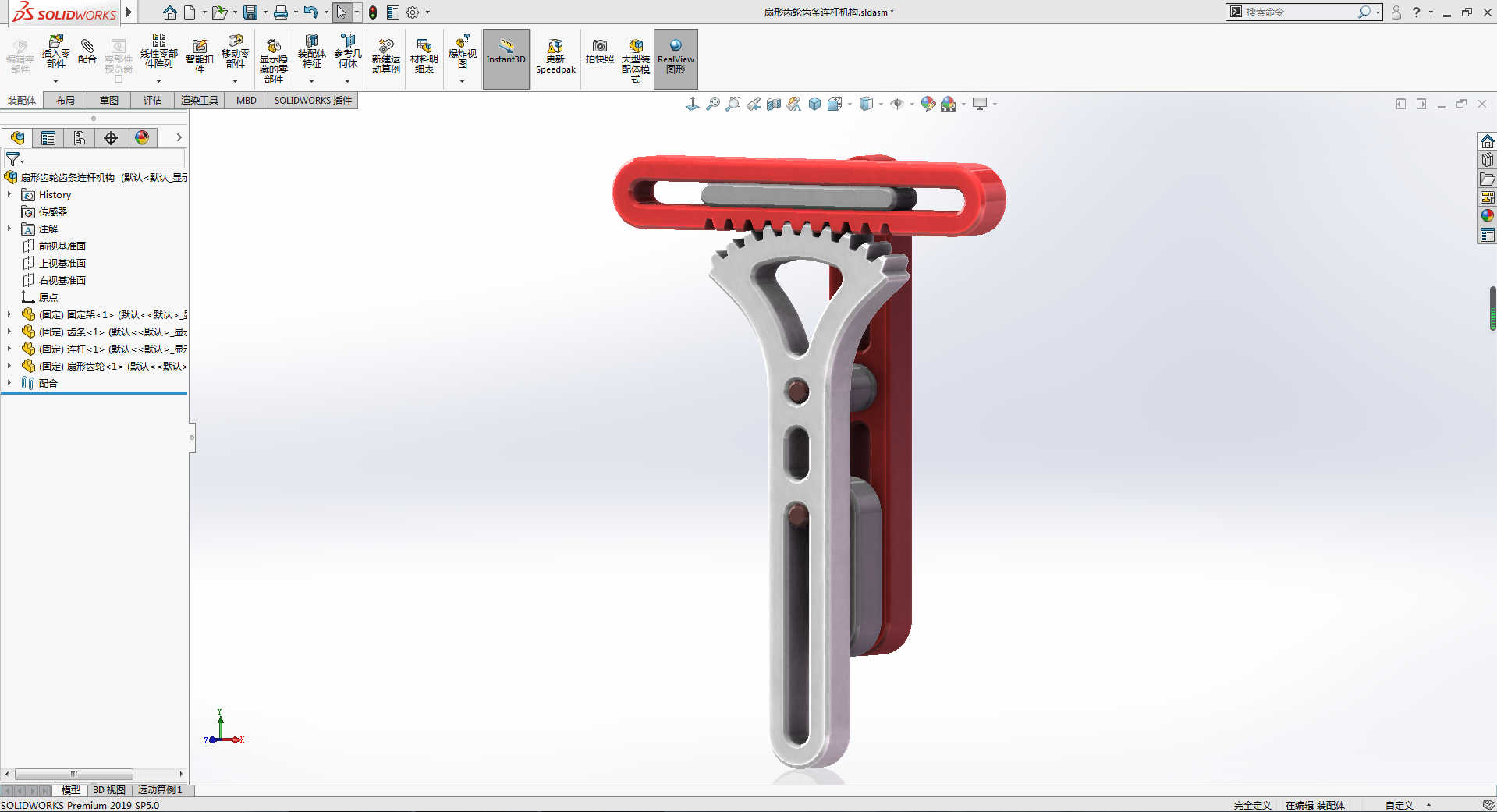Screen dimensions: 1497x812
Task: Switch to 运动算例 1 bottom tab
Action: pyautogui.click(x=160, y=790)
